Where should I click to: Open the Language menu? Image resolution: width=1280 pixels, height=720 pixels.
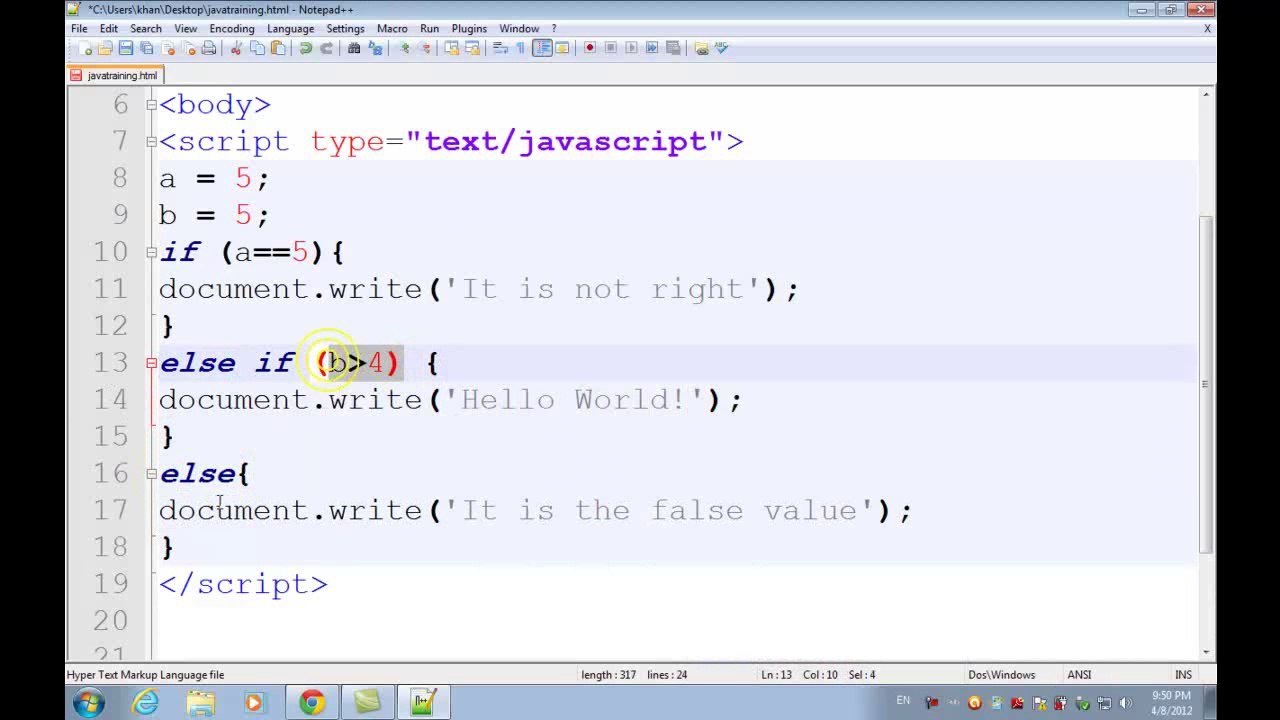(x=290, y=29)
